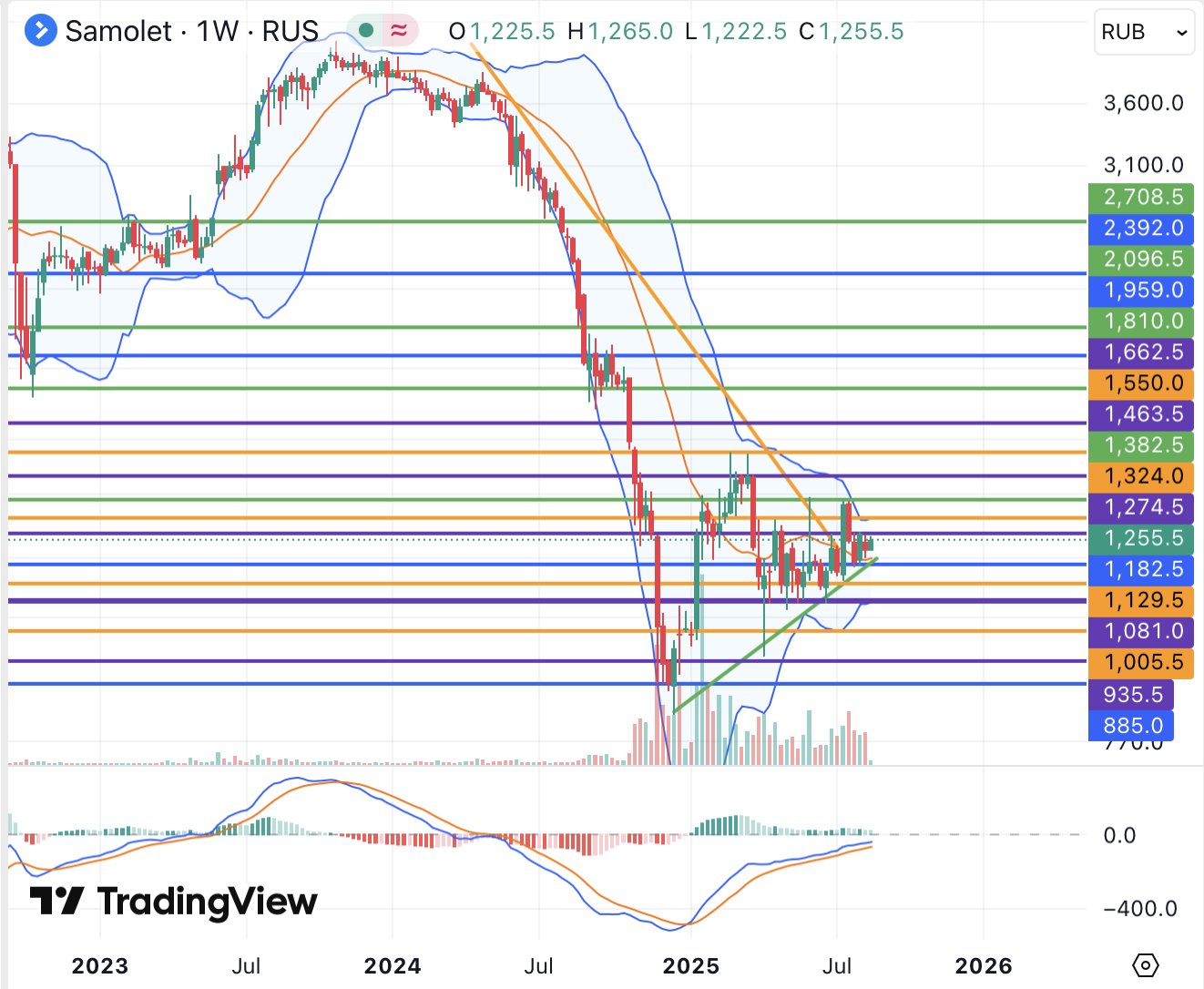Click the high price value H 1,265.0
The width and height of the screenshot is (1204, 989).
(x=629, y=32)
